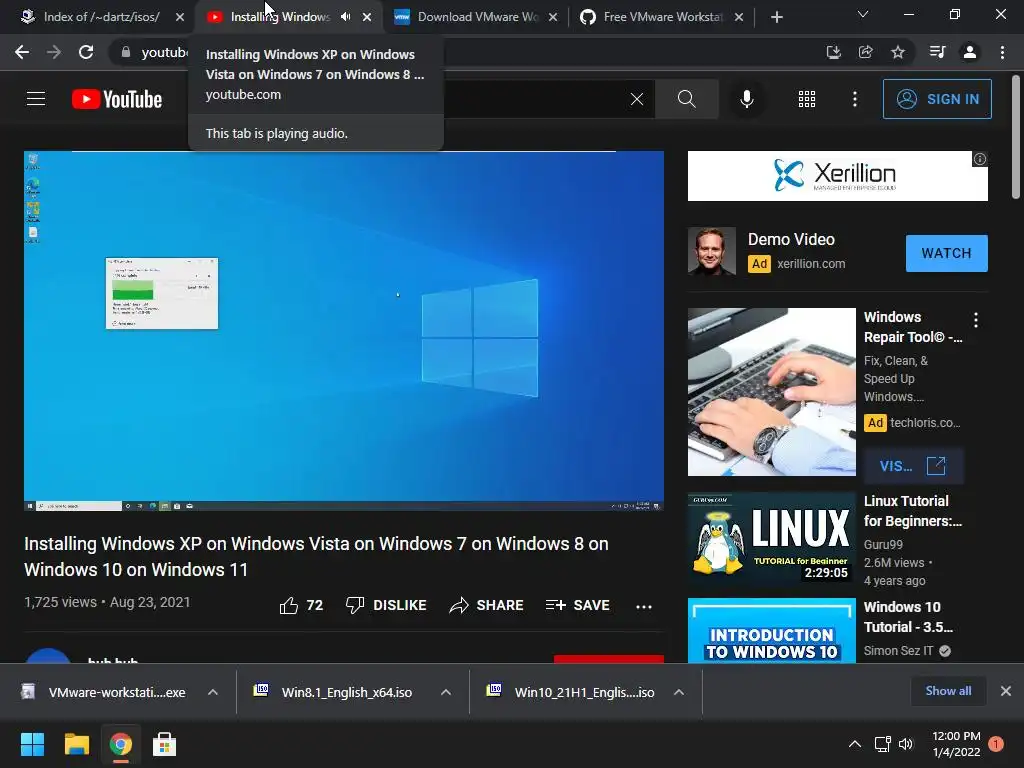
Task: Go back with the browser back arrow
Action: (x=22, y=52)
